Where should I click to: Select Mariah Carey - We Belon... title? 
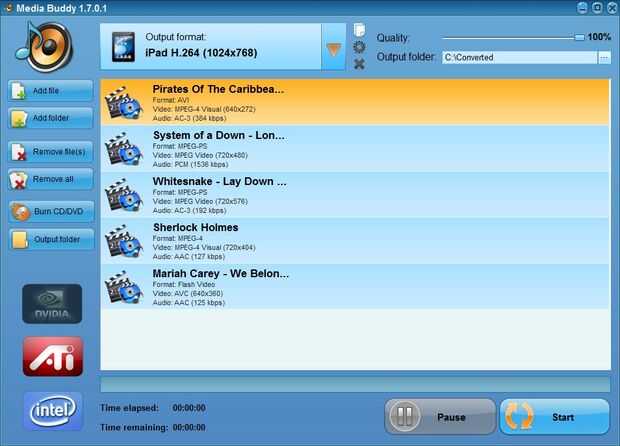tap(221, 274)
